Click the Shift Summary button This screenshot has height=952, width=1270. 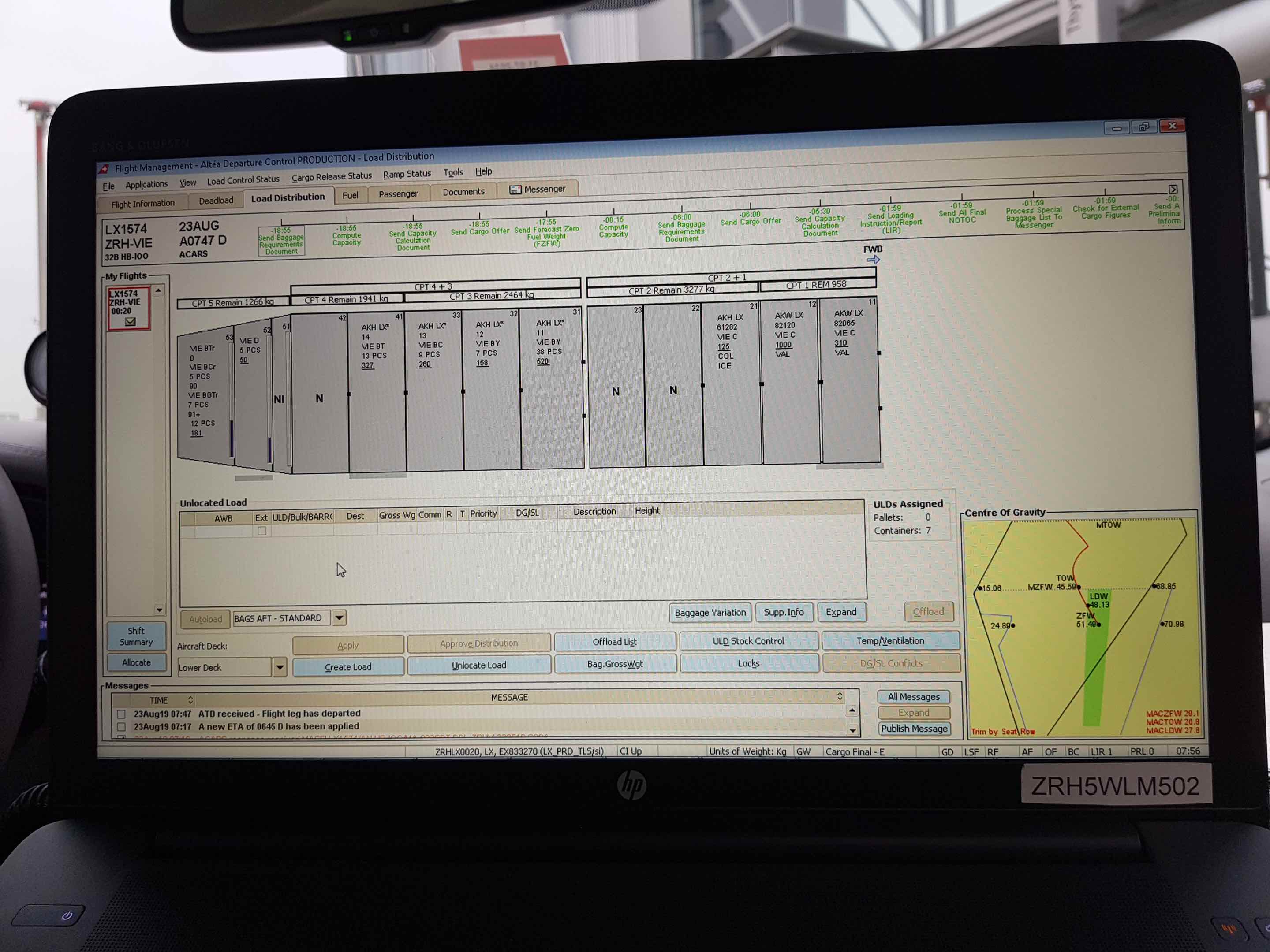coord(136,636)
